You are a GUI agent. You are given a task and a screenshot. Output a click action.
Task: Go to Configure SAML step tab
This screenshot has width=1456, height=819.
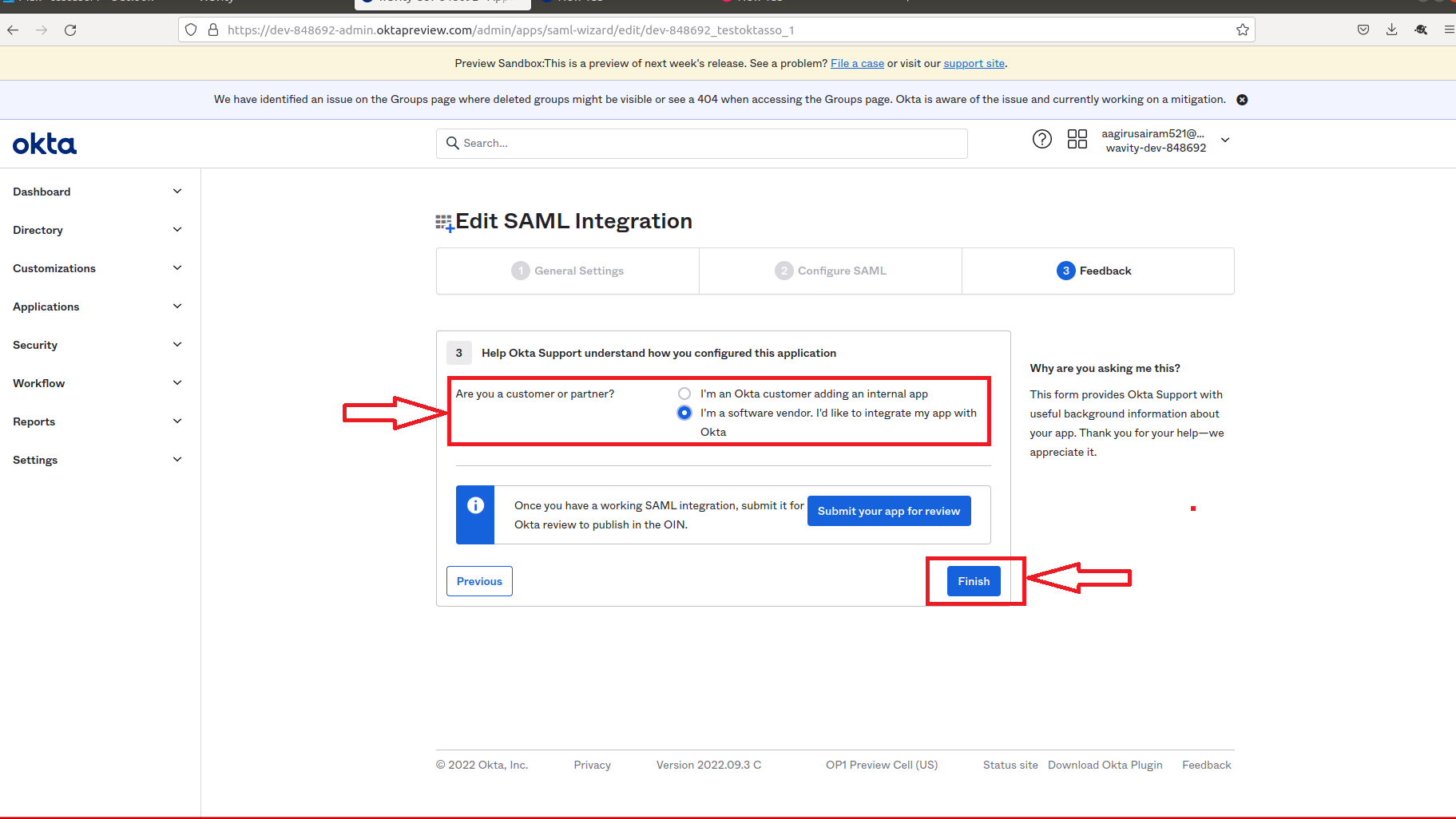831,271
